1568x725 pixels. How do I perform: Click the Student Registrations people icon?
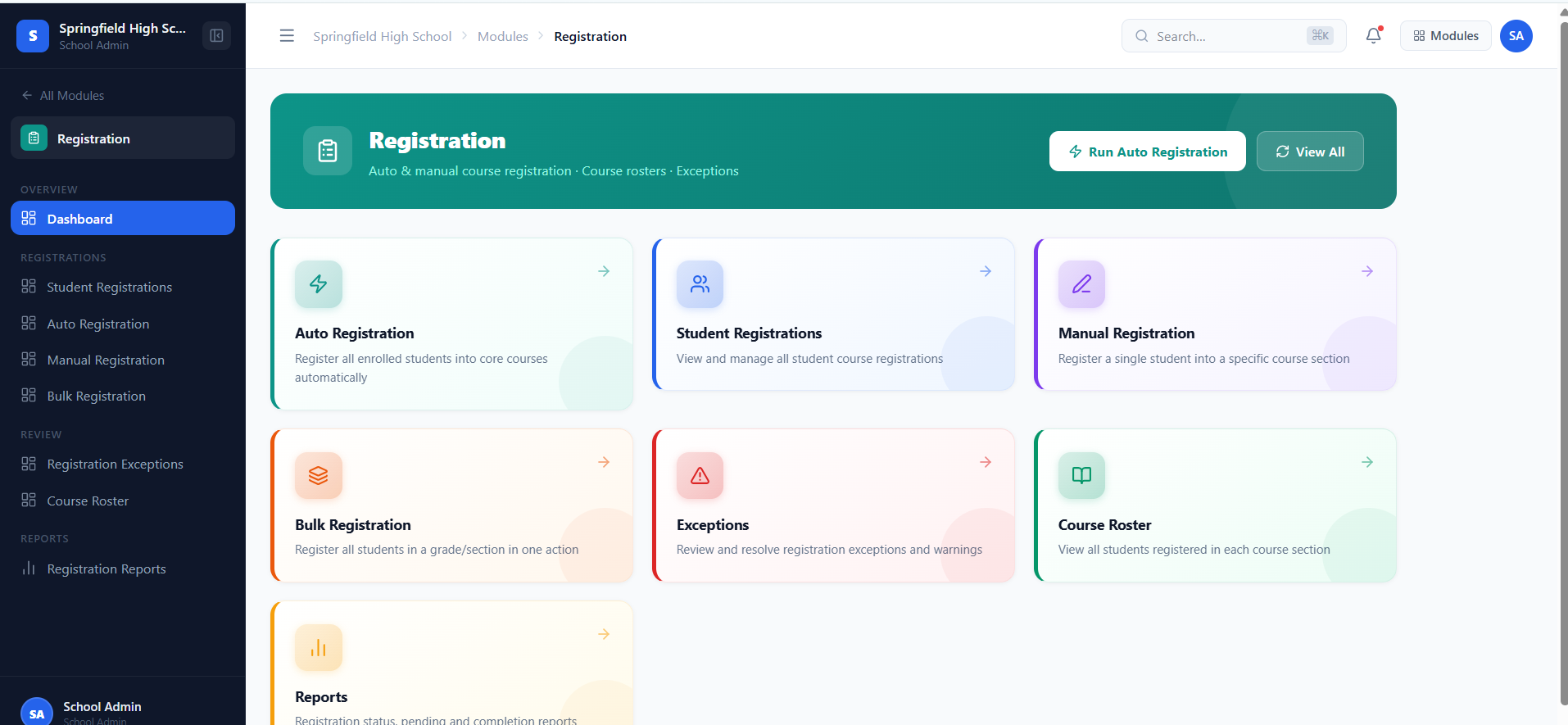click(x=700, y=284)
